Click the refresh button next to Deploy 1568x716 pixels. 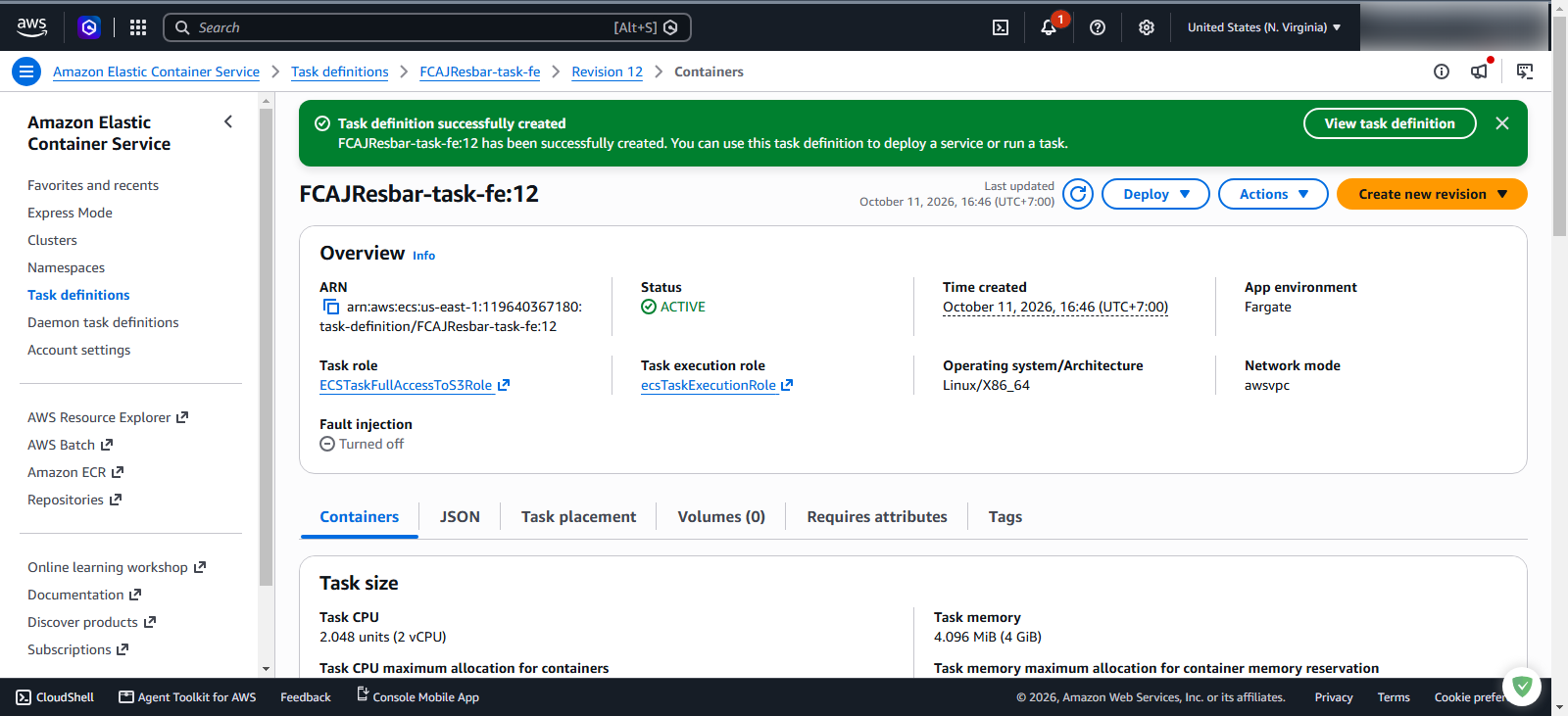[x=1078, y=194]
